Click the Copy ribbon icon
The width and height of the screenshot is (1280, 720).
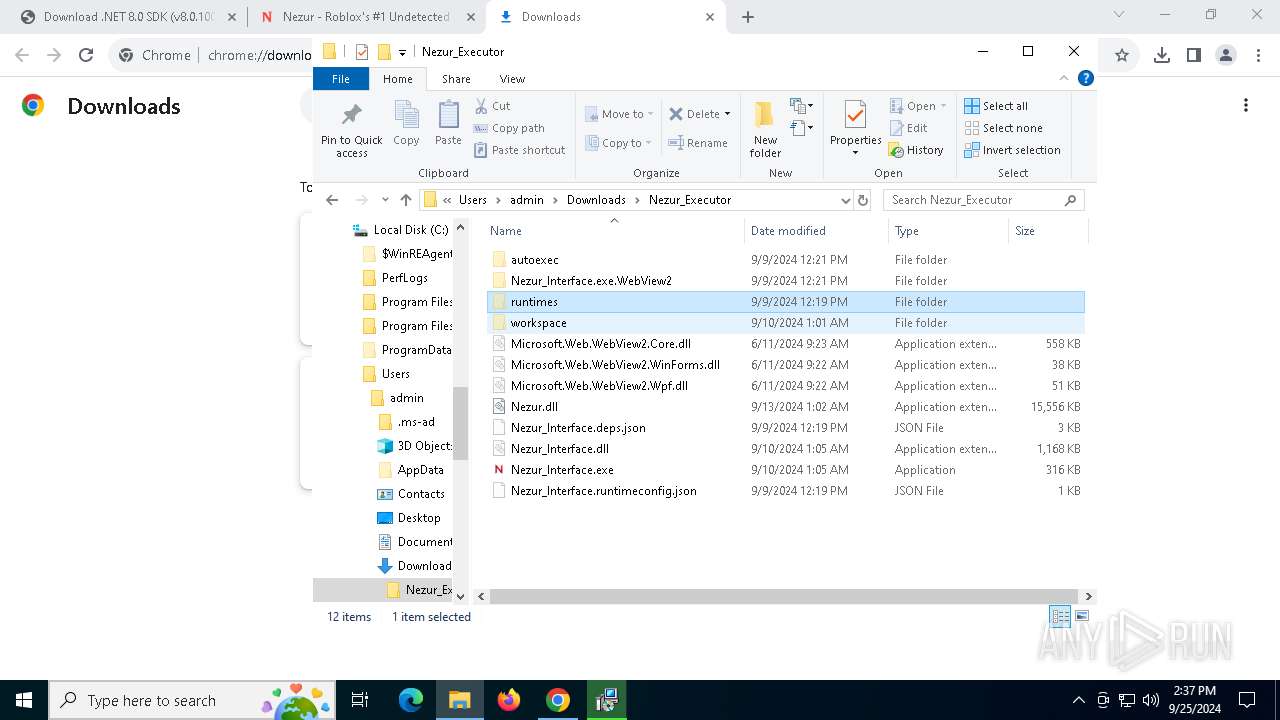[x=406, y=124]
